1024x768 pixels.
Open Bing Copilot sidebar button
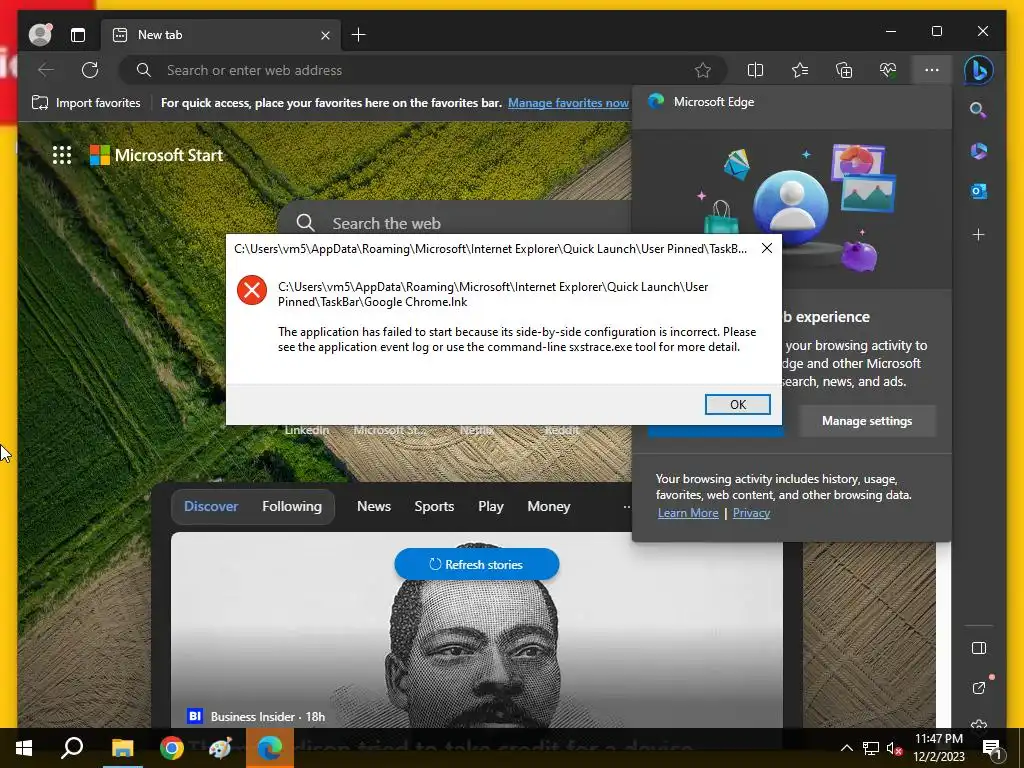[x=978, y=70]
